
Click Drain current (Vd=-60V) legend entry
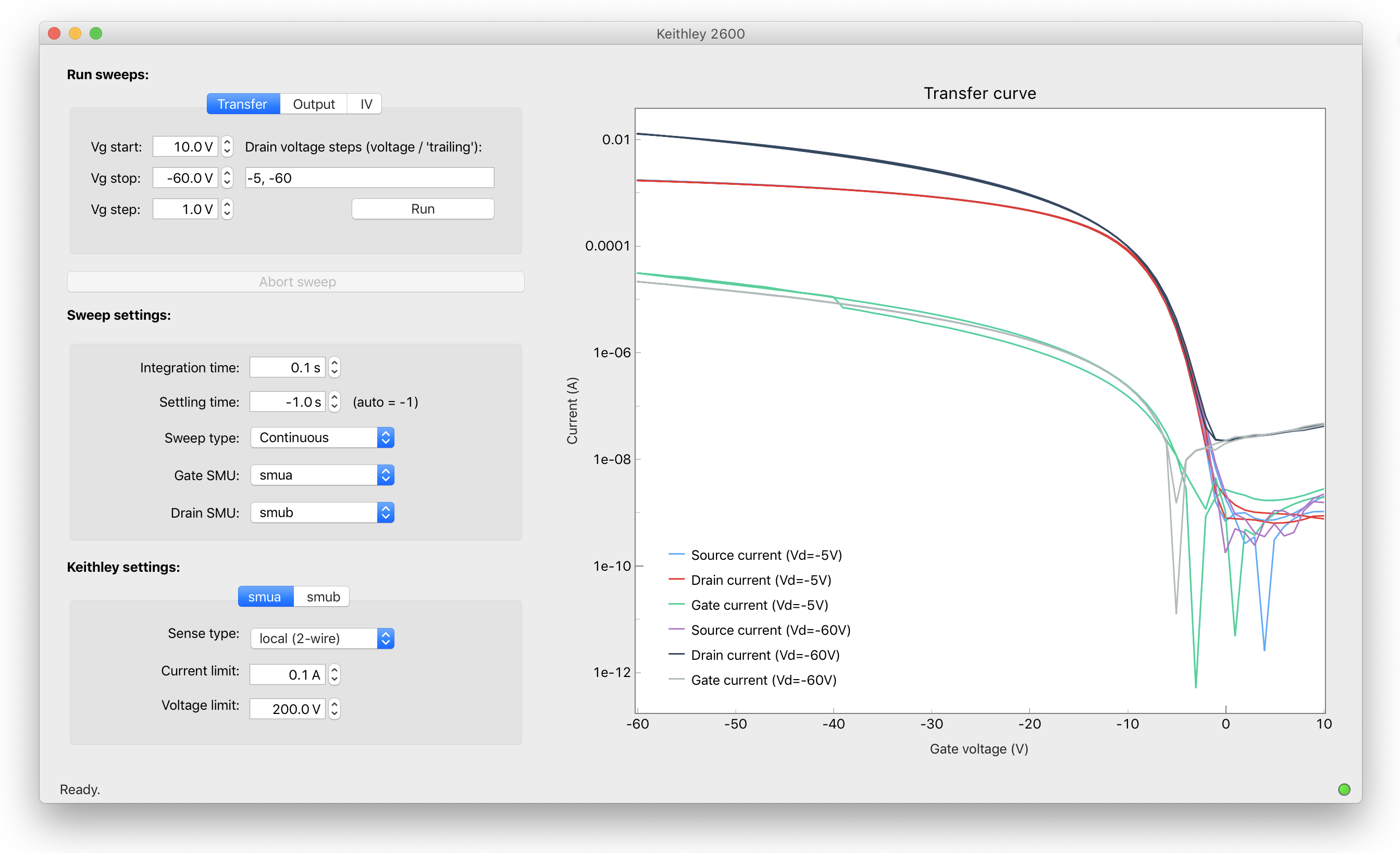(x=754, y=655)
